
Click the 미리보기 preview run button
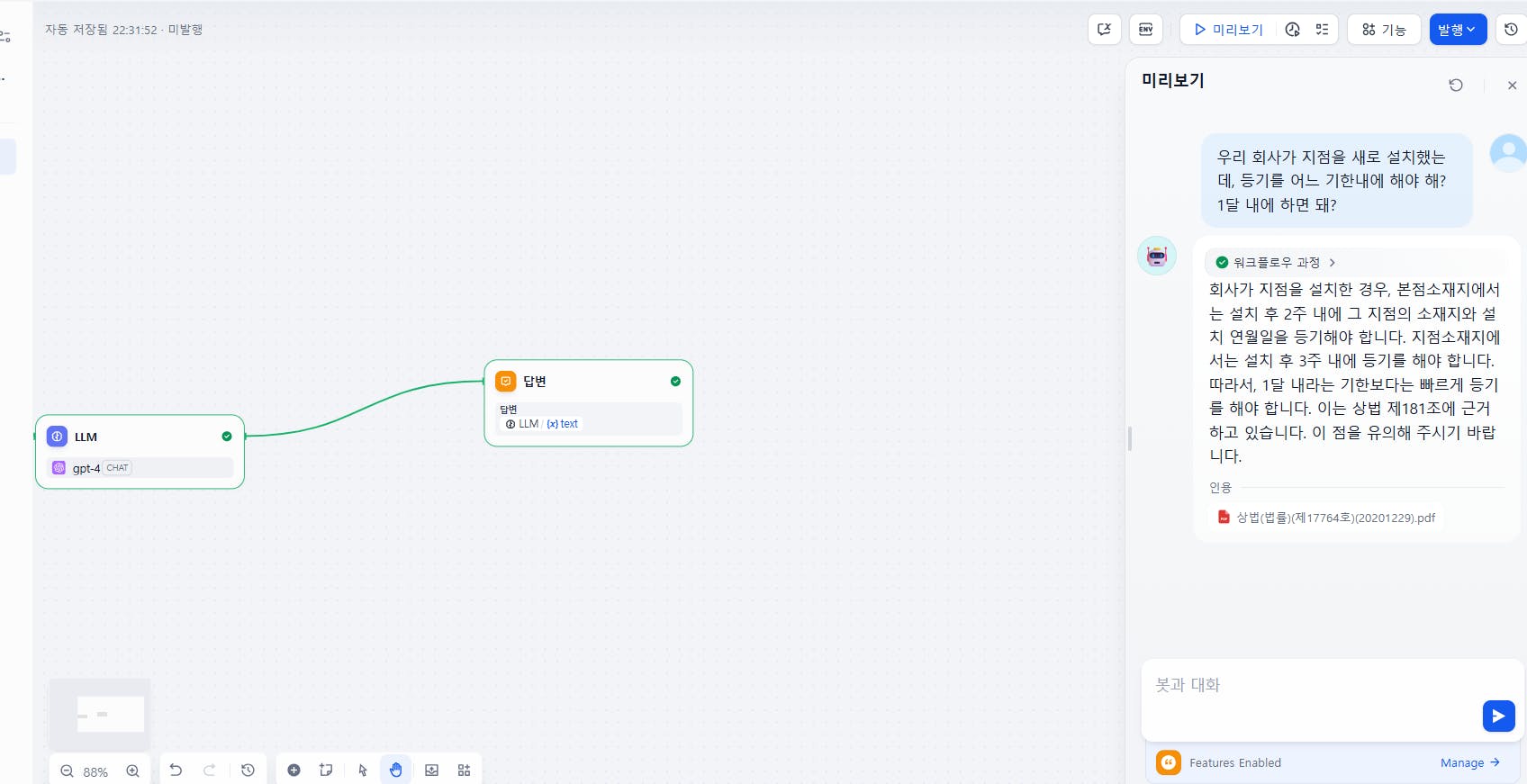pyautogui.click(x=1228, y=30)
